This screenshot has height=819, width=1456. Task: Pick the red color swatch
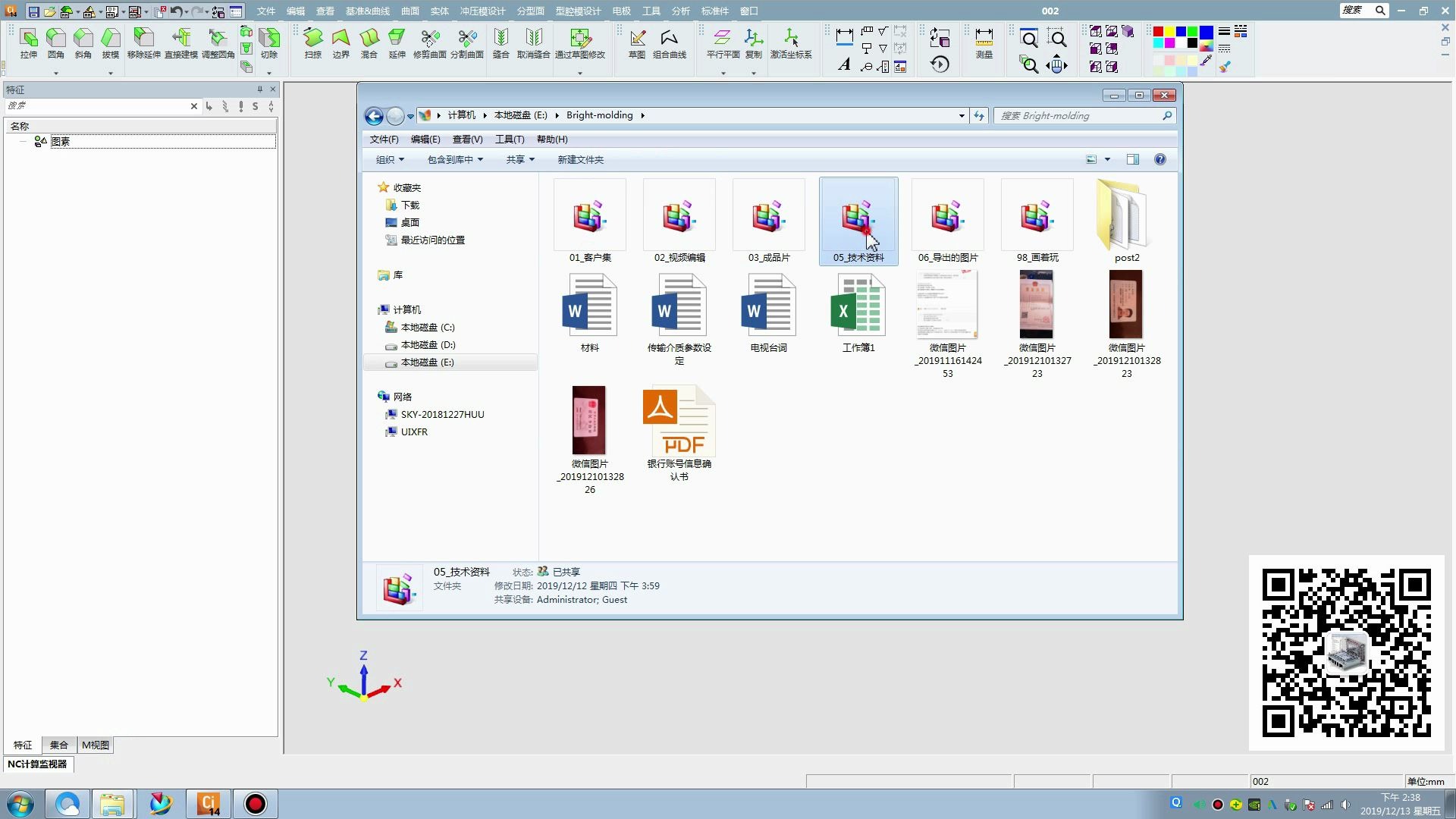[1158, 32]
